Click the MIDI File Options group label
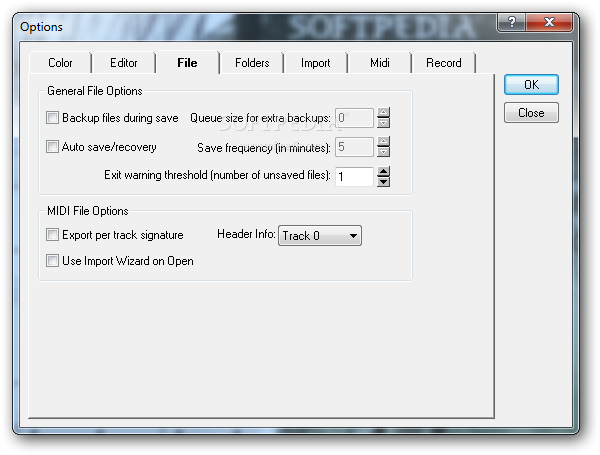 click(x=88, y=211)
